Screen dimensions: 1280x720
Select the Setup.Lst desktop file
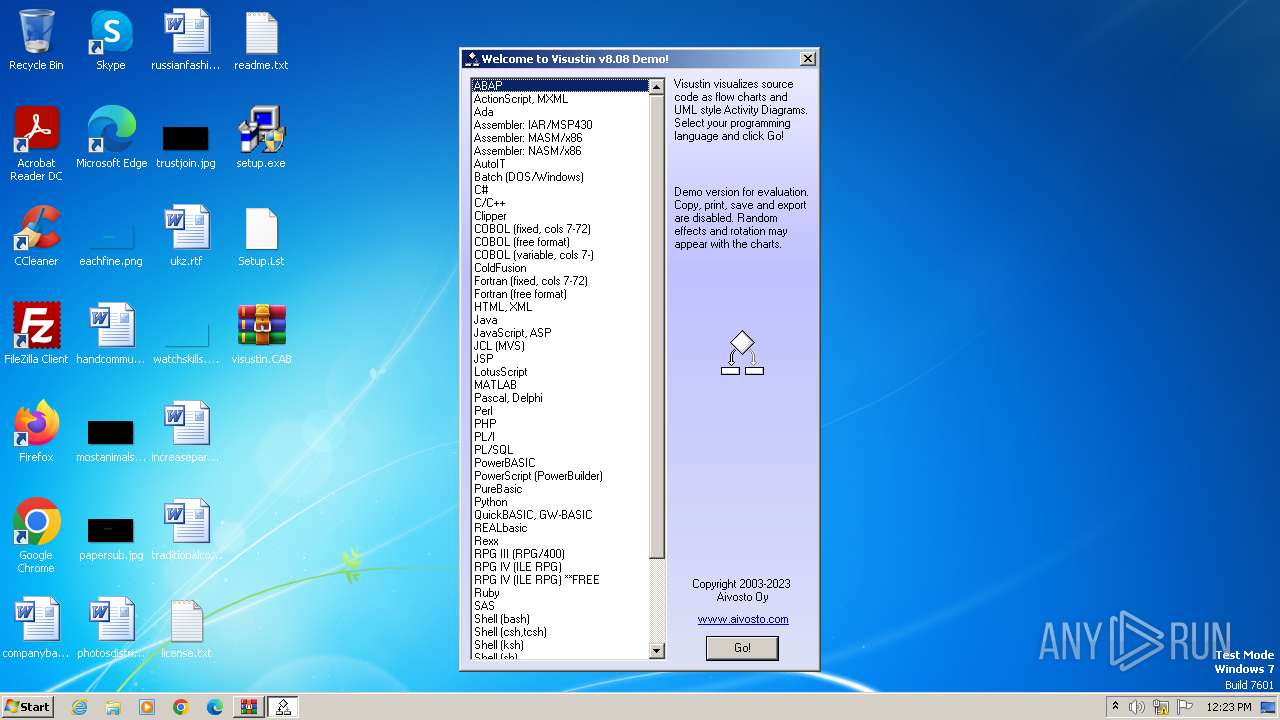click(x=261, y=236)
